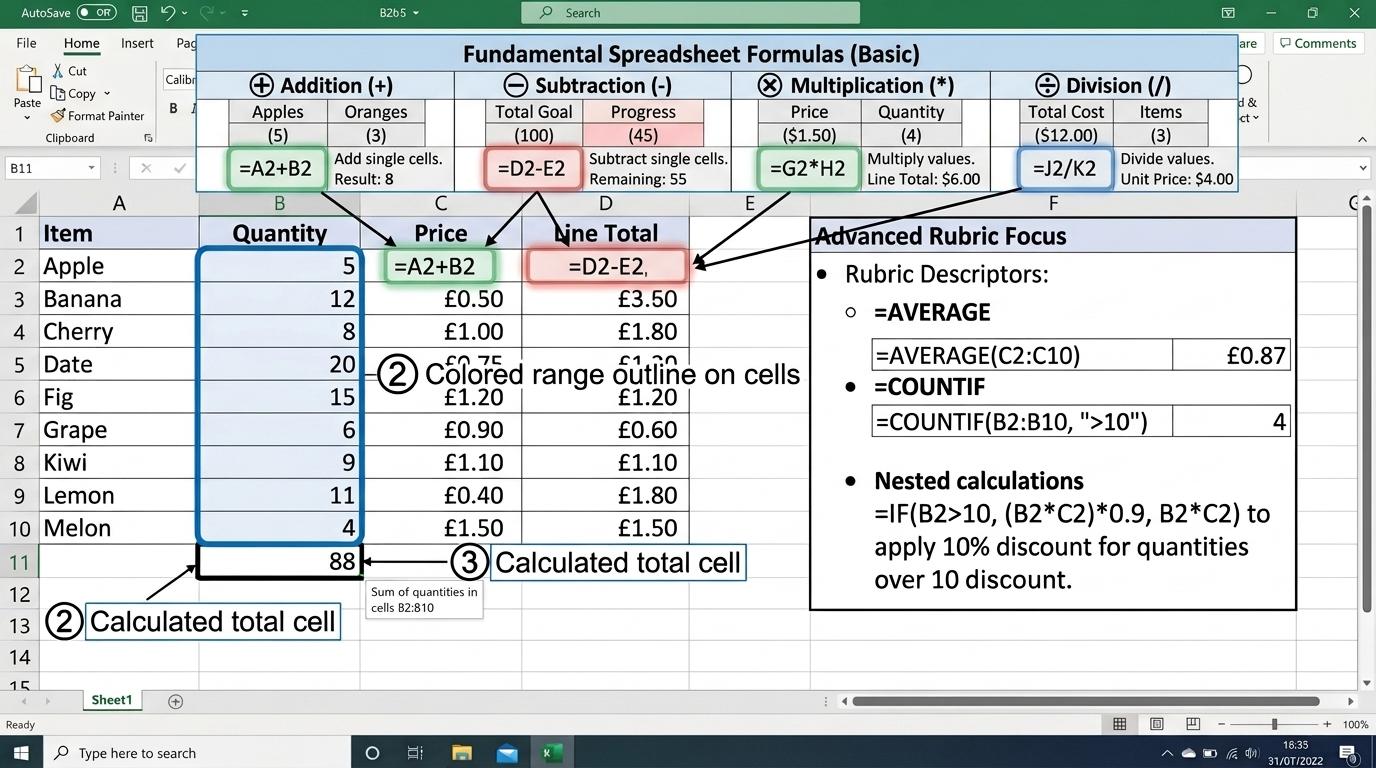
Task: Add a new sheet with plus icon
Action: pos(175,701)
